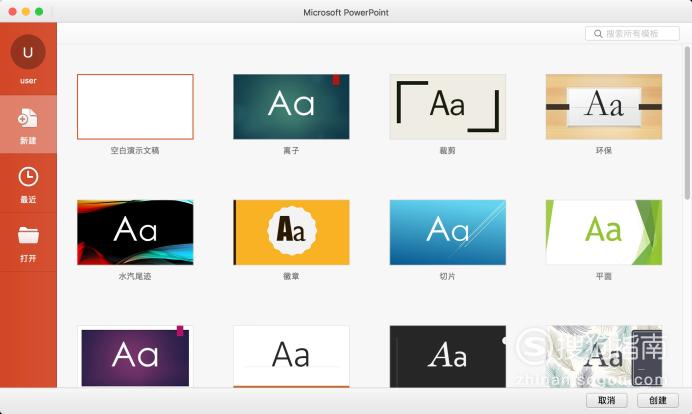
Task: Select the purple template in bottom row
Action: (135, 357)
